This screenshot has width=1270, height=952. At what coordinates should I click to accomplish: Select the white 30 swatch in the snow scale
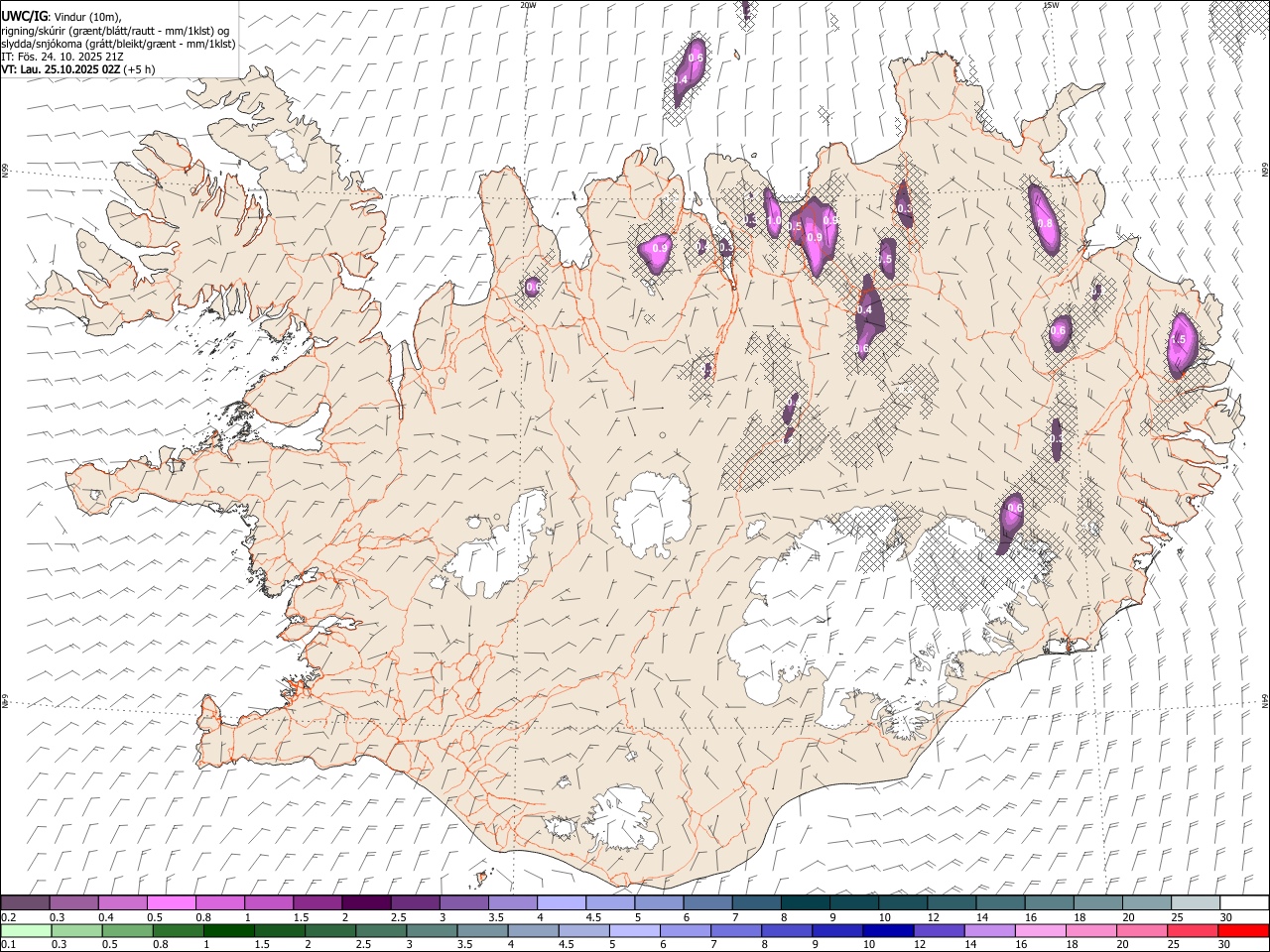1244,902
